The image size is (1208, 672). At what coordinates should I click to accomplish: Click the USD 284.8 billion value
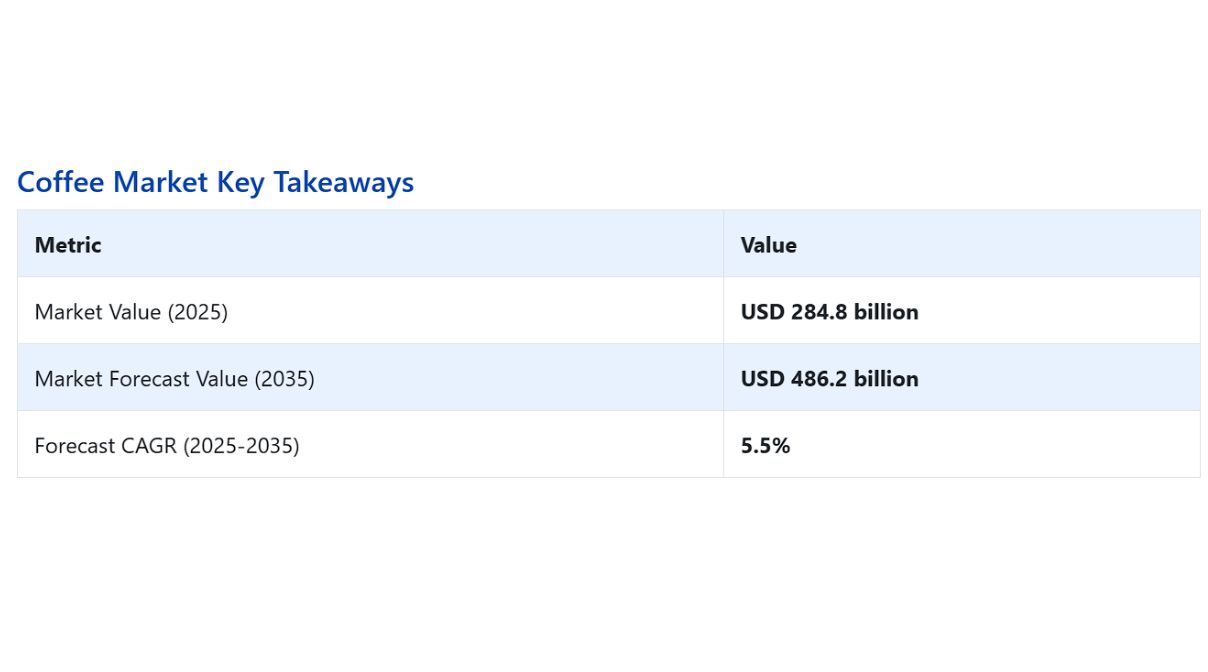(x=829, y=312)
